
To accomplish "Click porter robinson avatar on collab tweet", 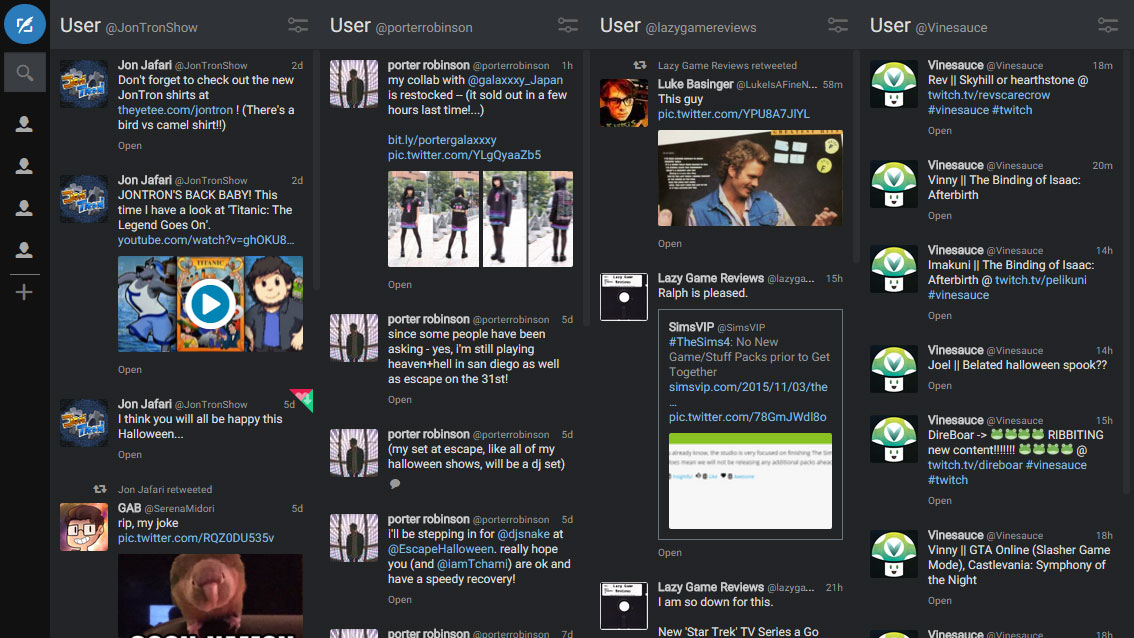I will pyautogui.click(x=354, y=84).
